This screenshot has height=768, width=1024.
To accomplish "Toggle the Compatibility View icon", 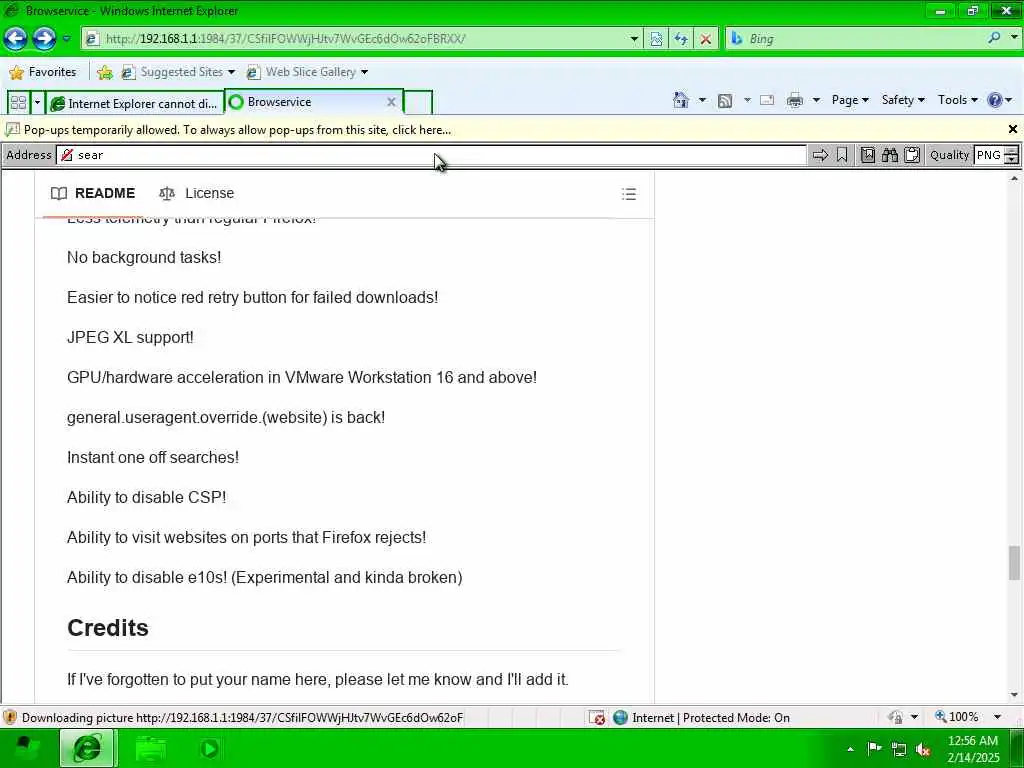I will [x=656, y=39].
